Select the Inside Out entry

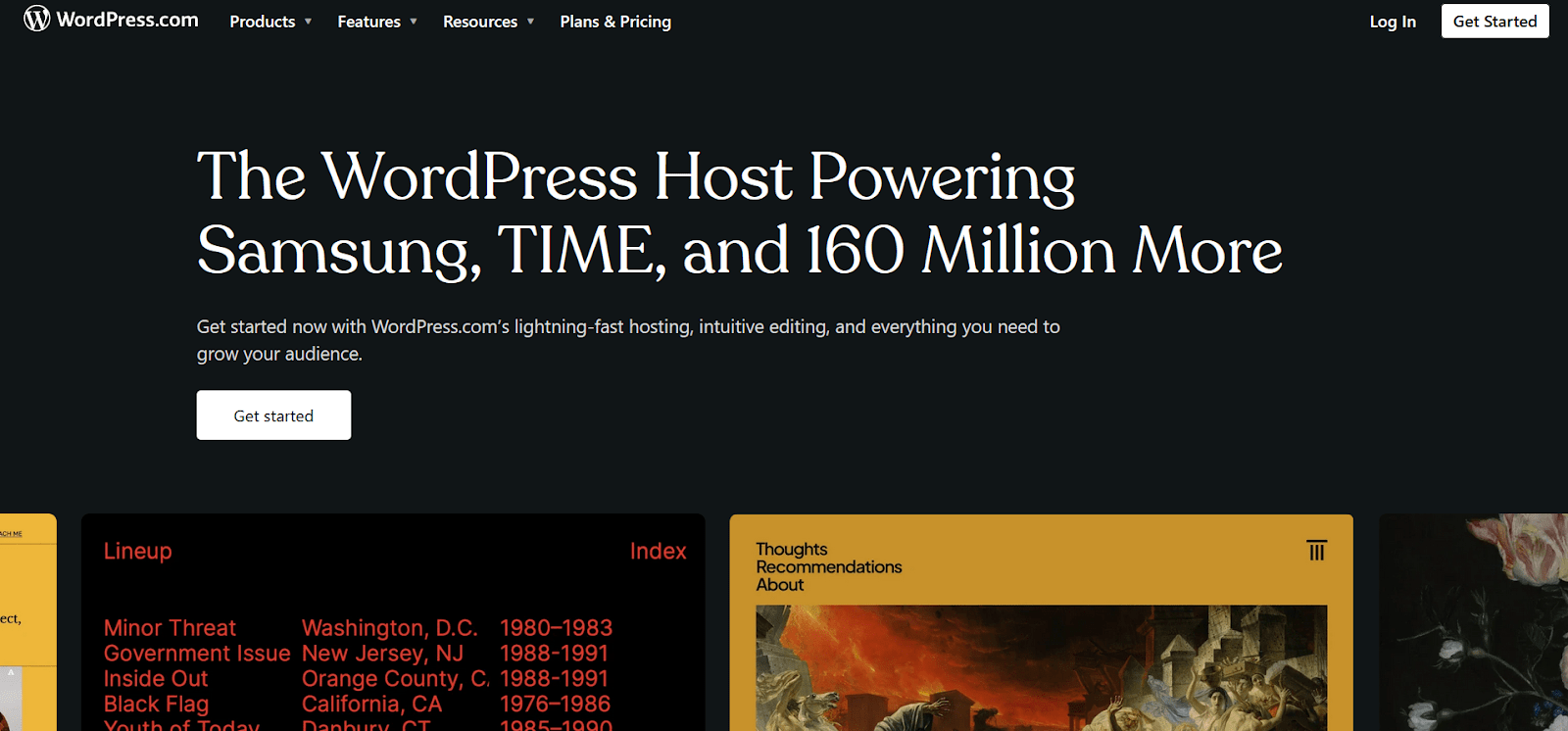click(156, 679)
